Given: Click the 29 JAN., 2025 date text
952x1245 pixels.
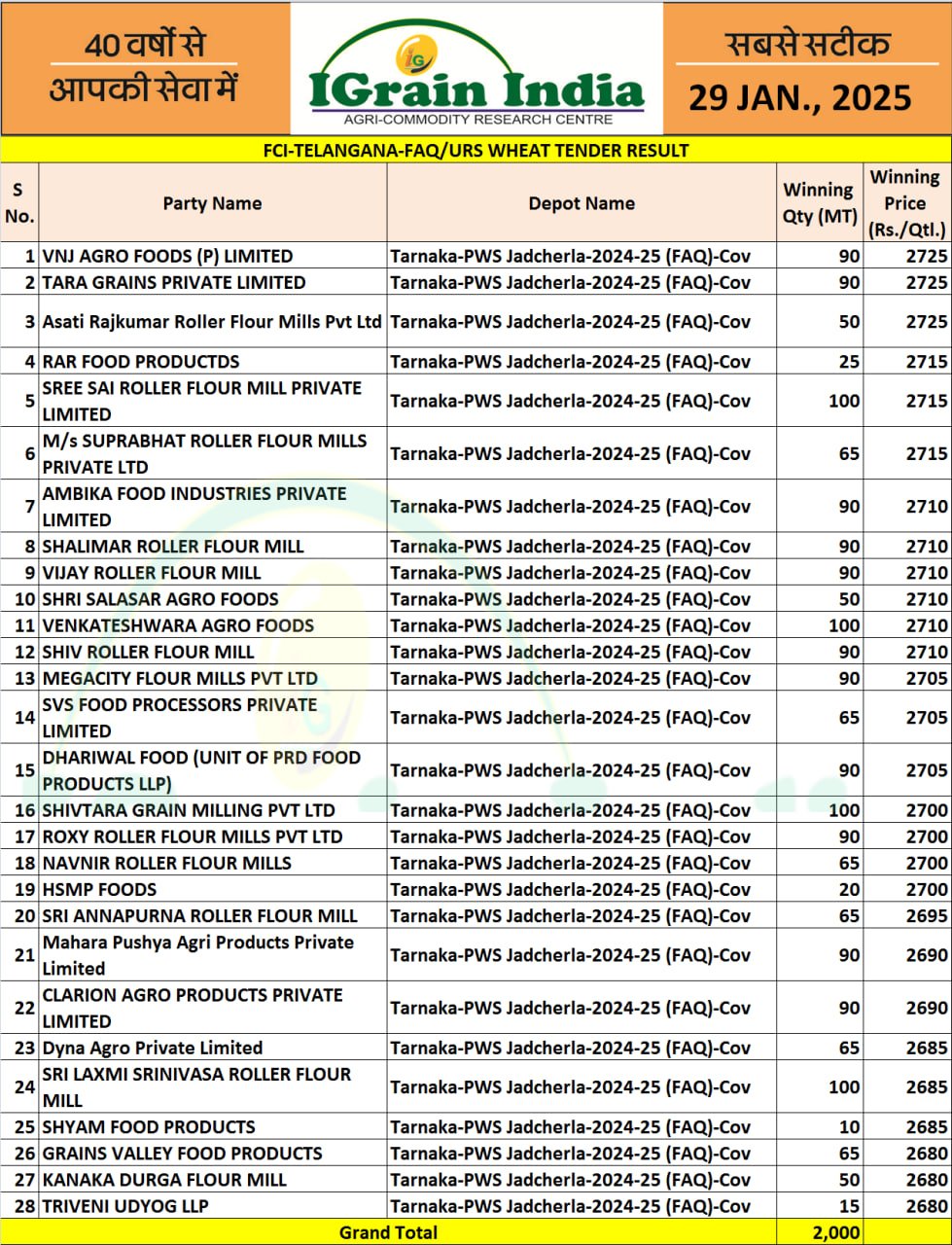Looking at the screenshot, I should (x=800, y=97).
